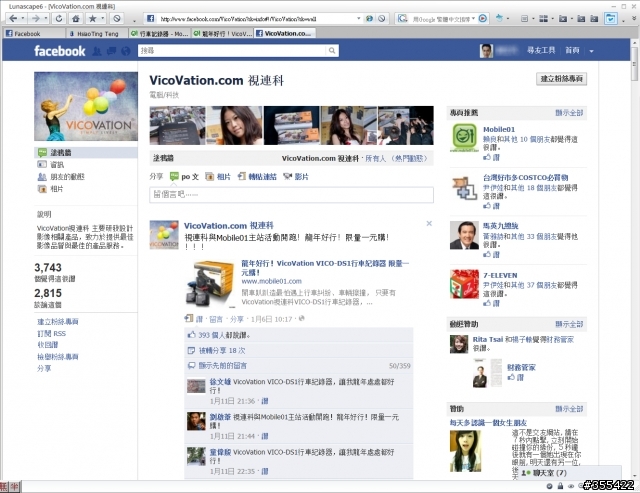Image resolution: width=640 pixels, height=493 pixels.
Task: Choose the po 文 share option
Action: coord(184,177)
